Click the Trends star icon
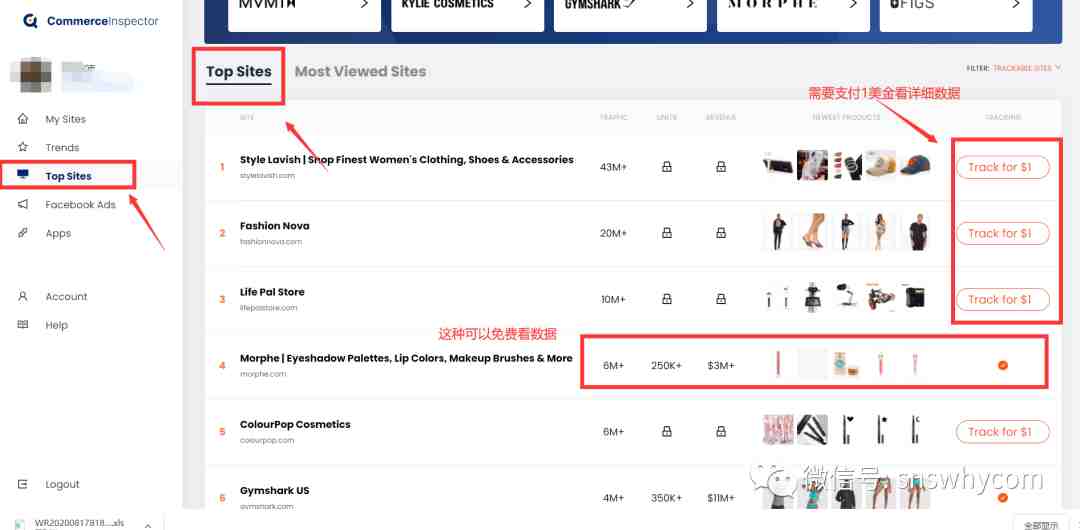1080x530 pixels. coord(23,147)
